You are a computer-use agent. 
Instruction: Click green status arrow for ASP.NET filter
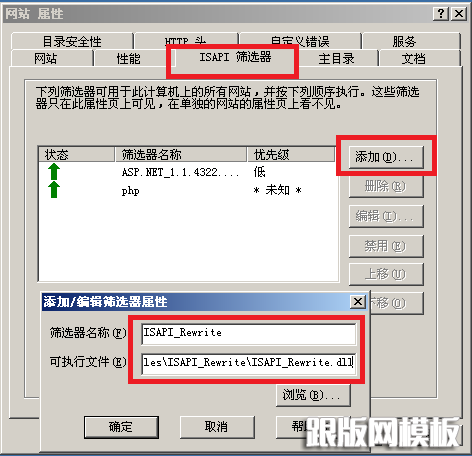(54, 172)
